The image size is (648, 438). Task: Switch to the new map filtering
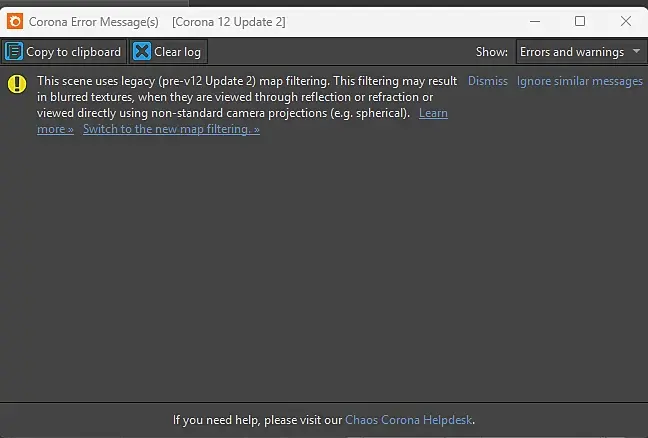[x=171, y=129]
